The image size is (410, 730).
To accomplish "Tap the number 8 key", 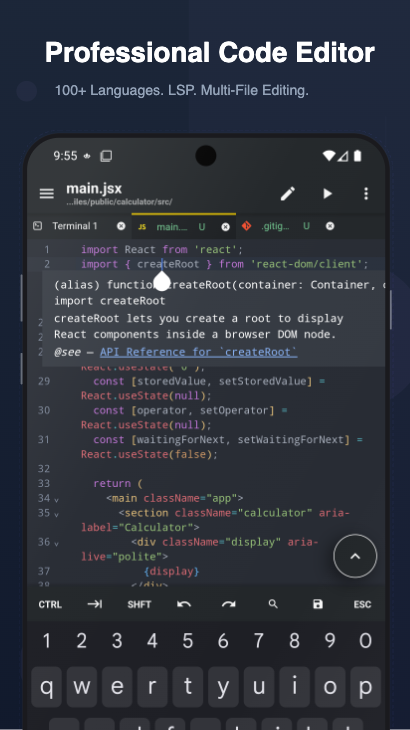I will click(295, 642).
